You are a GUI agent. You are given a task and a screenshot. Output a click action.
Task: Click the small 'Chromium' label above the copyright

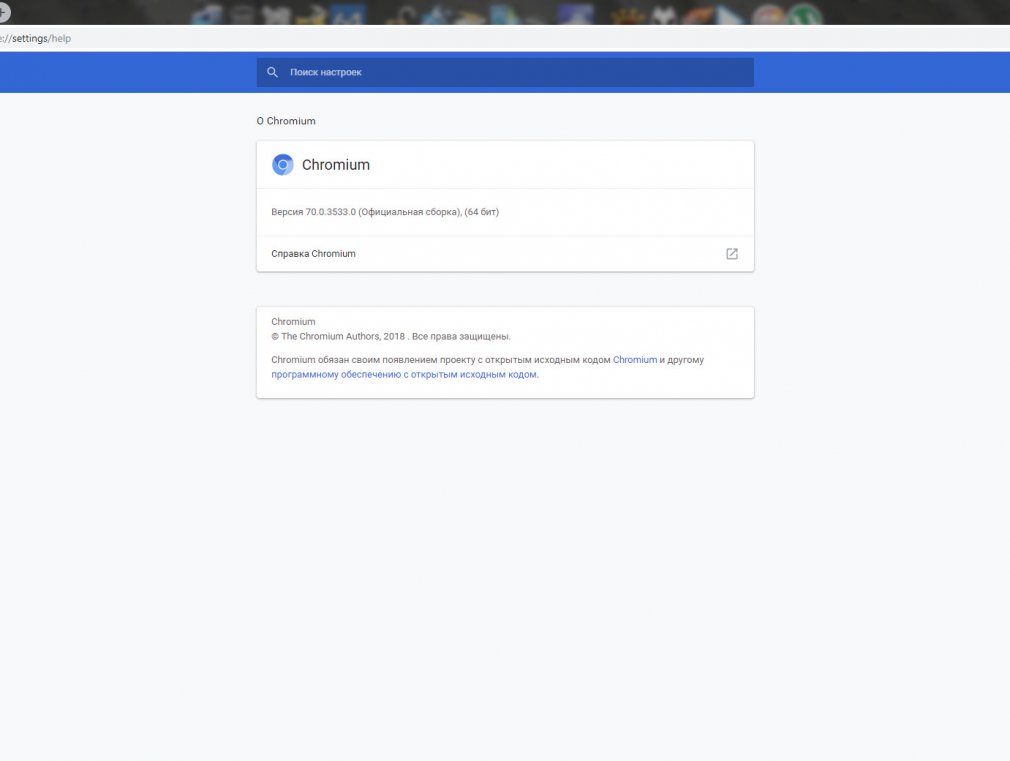[293, 322]
